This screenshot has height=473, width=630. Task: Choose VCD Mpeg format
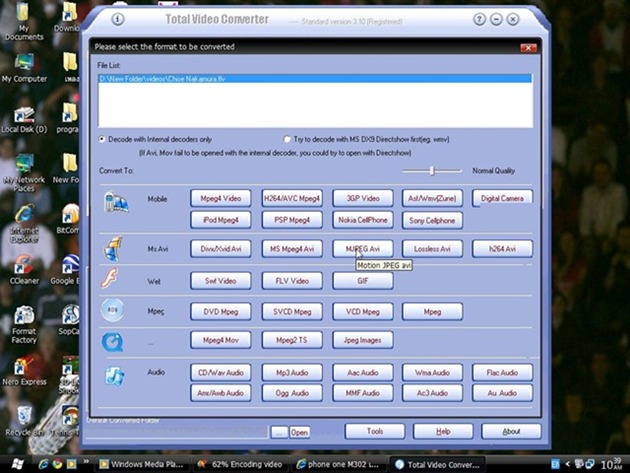362,312
